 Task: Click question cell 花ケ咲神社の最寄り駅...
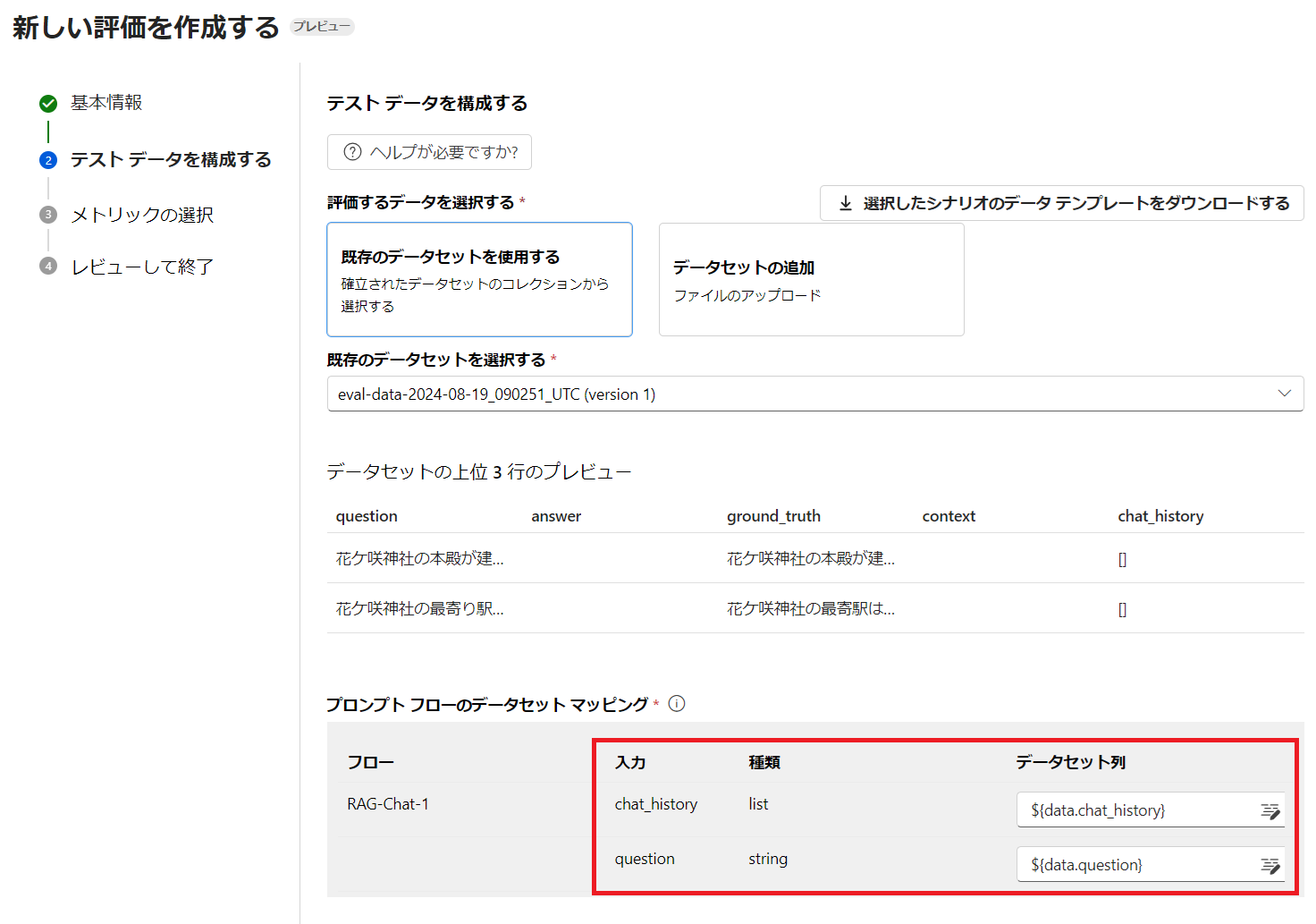420,608
